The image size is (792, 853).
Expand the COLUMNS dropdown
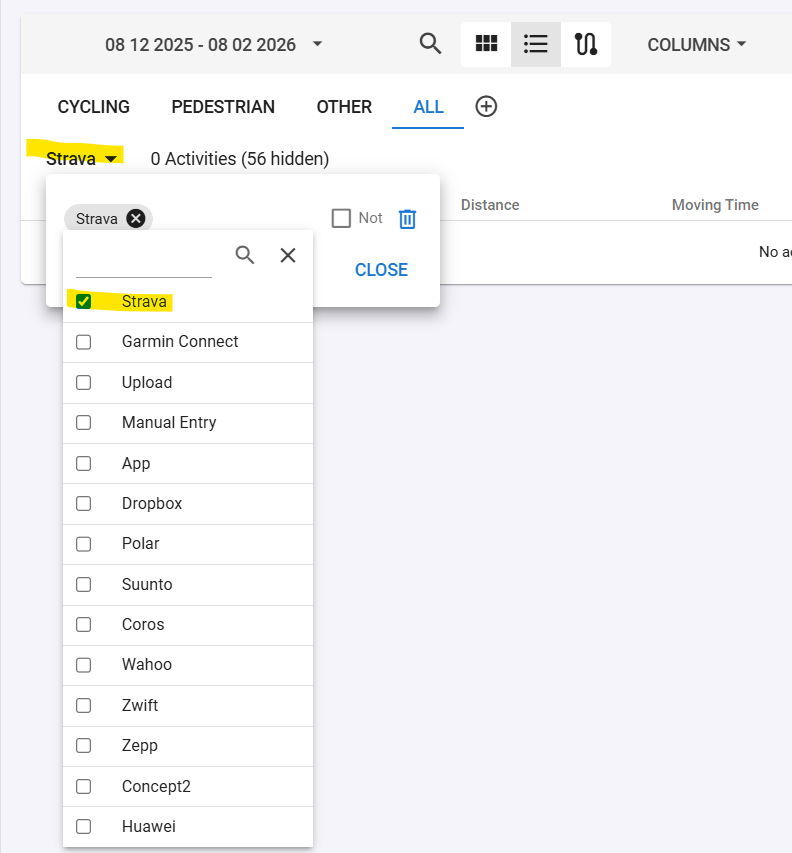[x=697, y=44]
